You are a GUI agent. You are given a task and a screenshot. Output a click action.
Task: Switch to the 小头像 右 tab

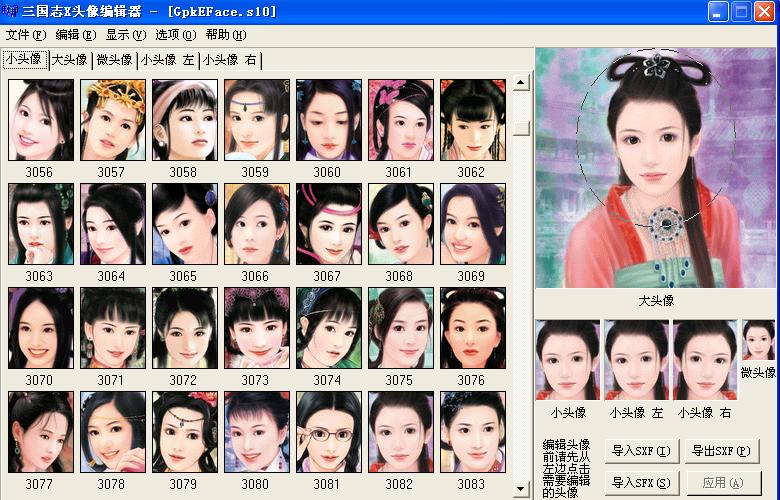coord(229,60)
